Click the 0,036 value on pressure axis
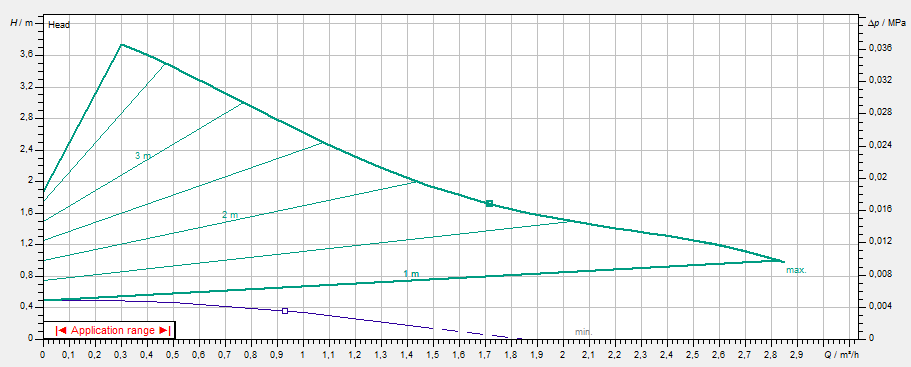Screen dimensions: 911x367 coord(880,48)
